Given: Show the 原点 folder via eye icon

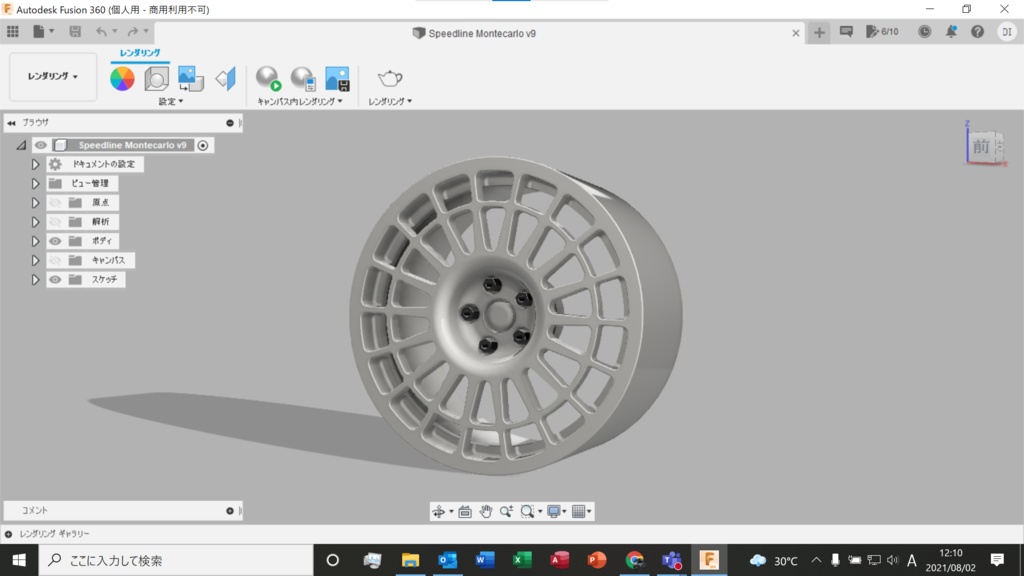Looking at the screenshot, I should [x=55, y=203].
